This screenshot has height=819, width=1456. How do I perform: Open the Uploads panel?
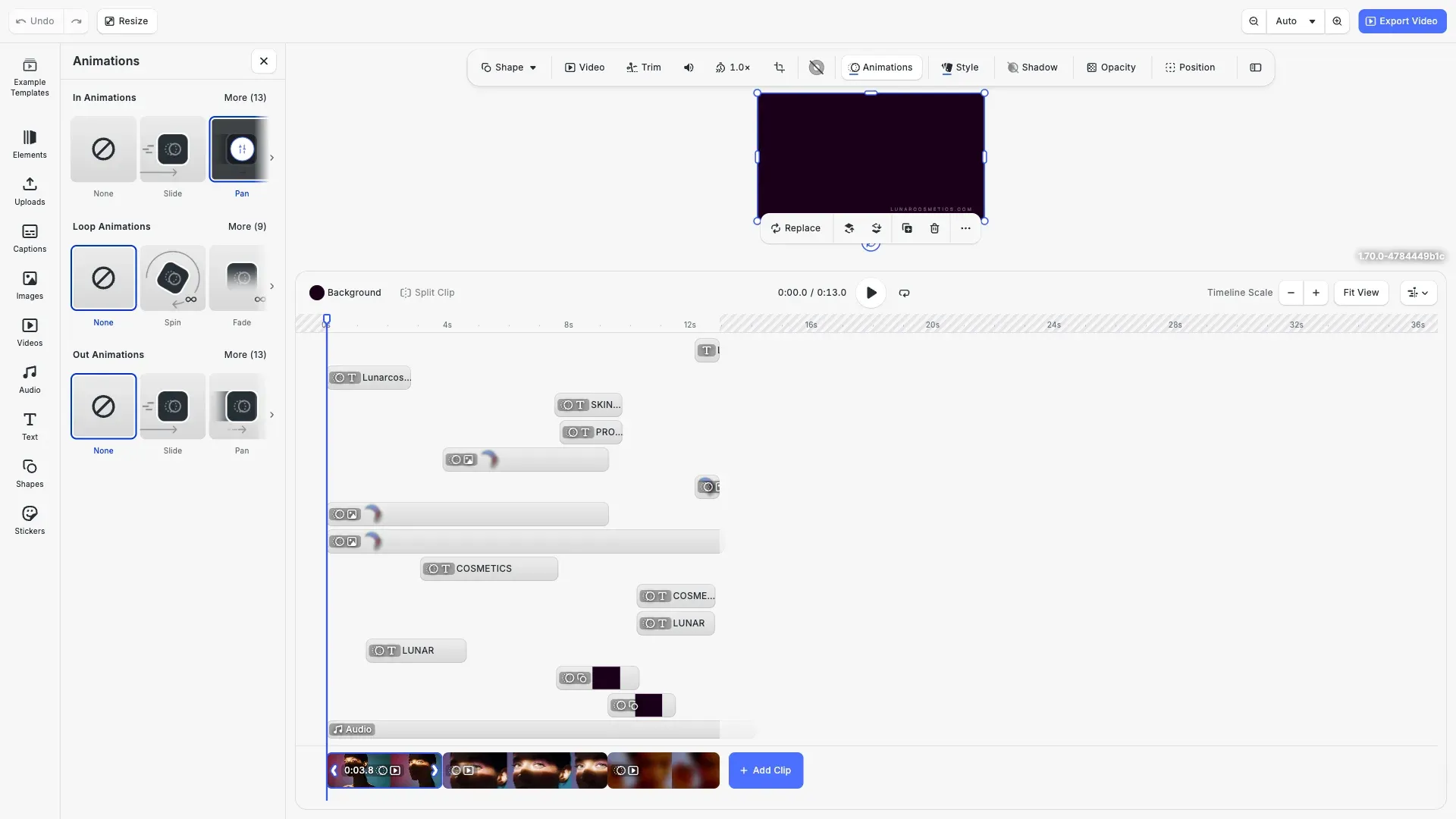(29, 190)
